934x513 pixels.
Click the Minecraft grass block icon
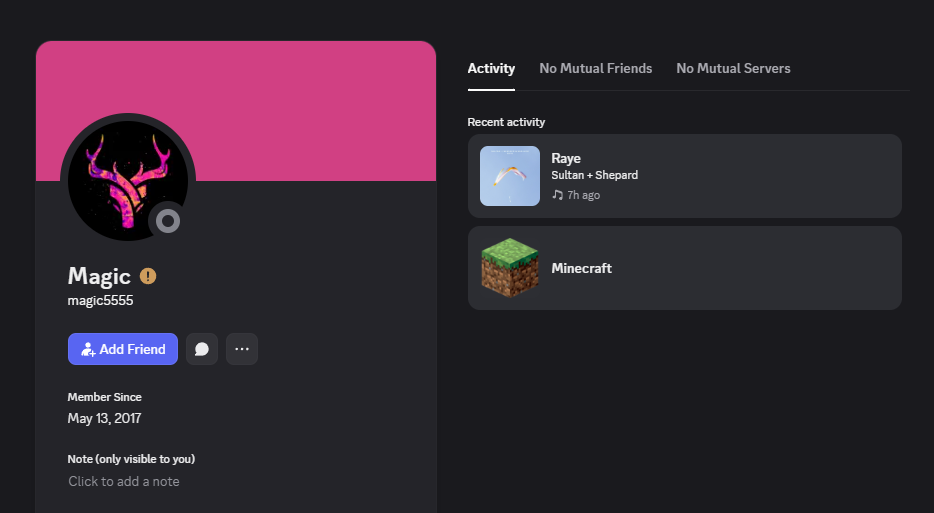[x=510, y=268]
